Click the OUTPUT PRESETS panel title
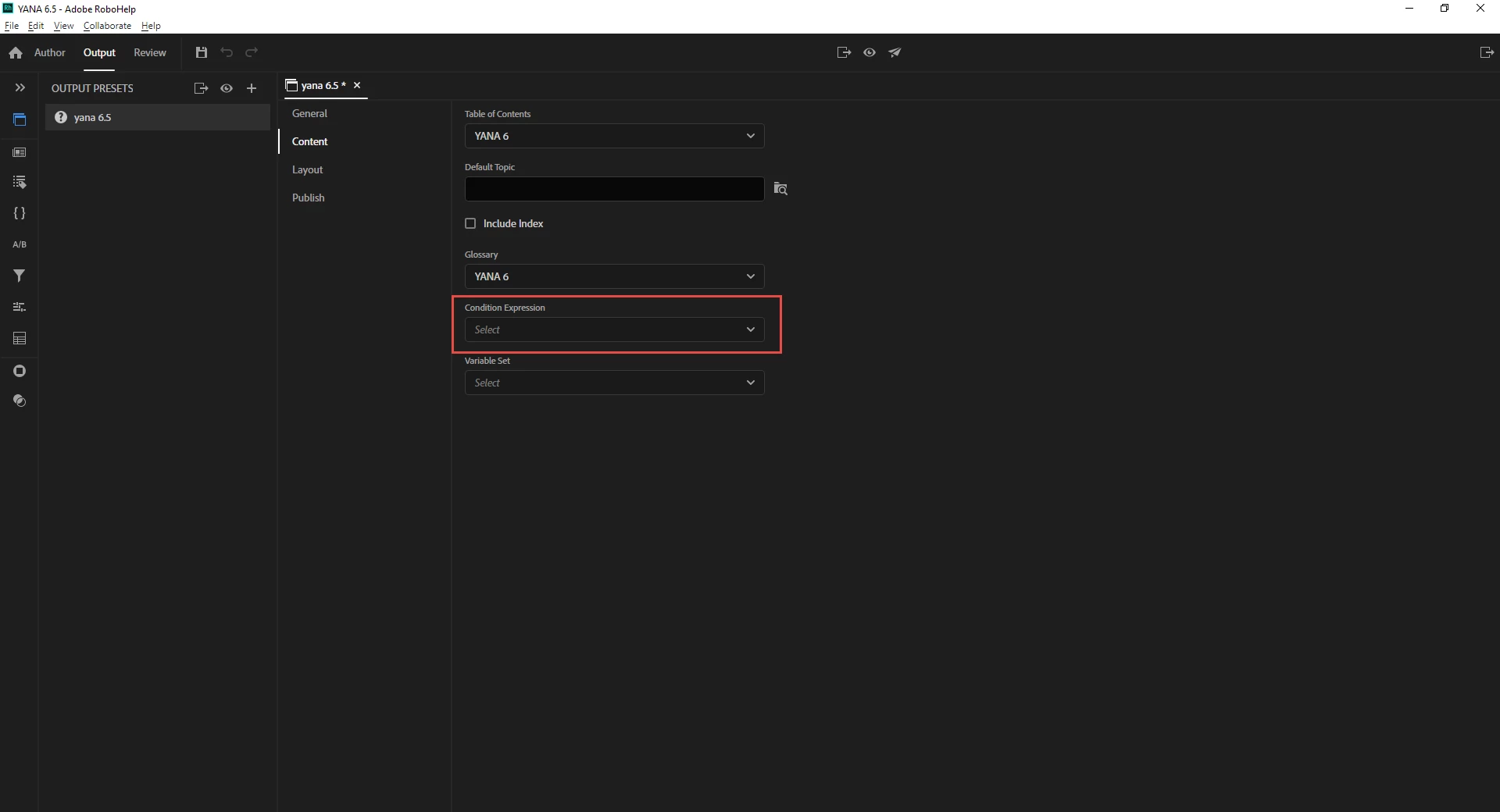This screenshot has width=1500, height=812. click(x=92, y=88)
